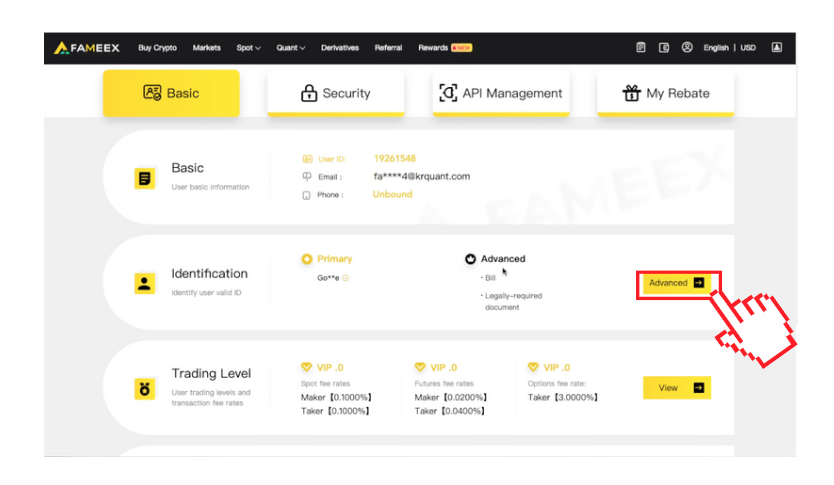This screenshot has height=485, width=834.
Task: Click the yellow Advanced verification button
Action: pyautogui.click(x=677, y=283)
